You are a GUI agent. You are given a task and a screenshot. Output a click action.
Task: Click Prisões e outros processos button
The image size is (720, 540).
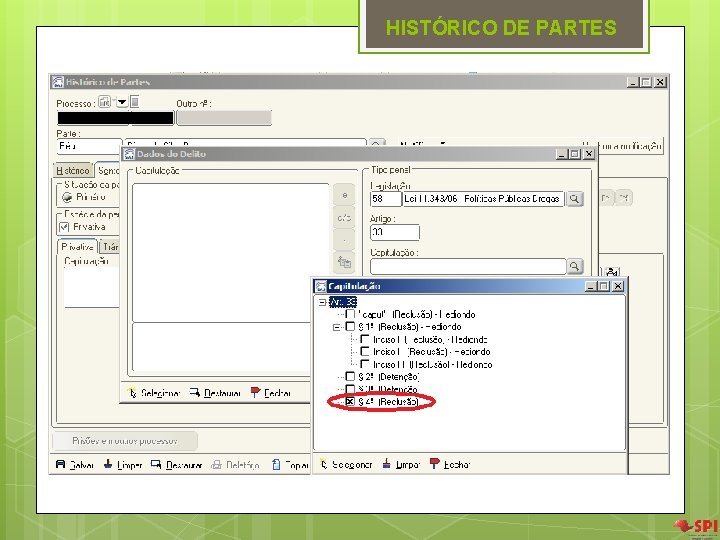pyautogui.click(x=125, y=441)
